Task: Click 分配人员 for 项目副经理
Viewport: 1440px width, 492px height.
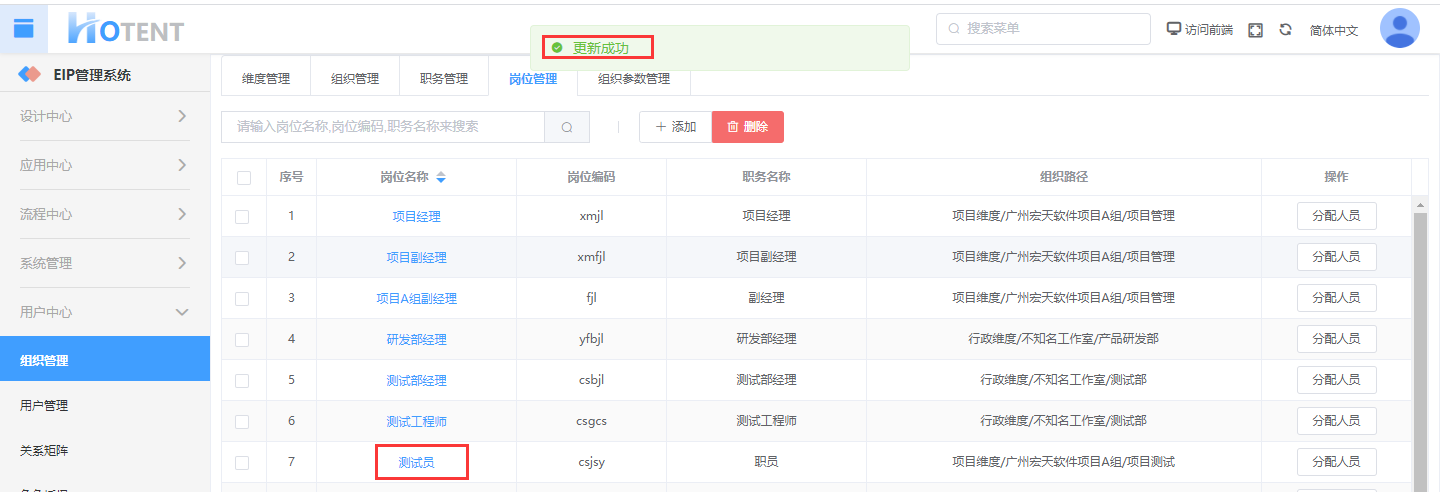Action: click(1336, 257)
